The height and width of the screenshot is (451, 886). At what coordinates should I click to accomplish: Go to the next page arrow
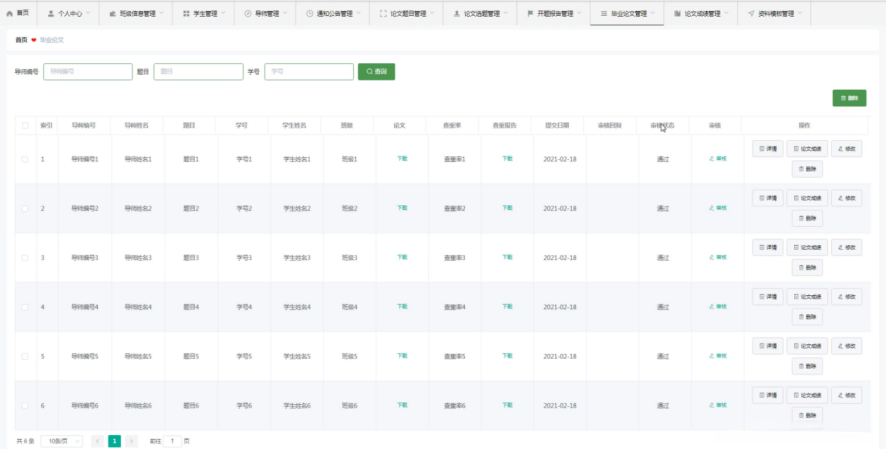(x=132, y=441)
